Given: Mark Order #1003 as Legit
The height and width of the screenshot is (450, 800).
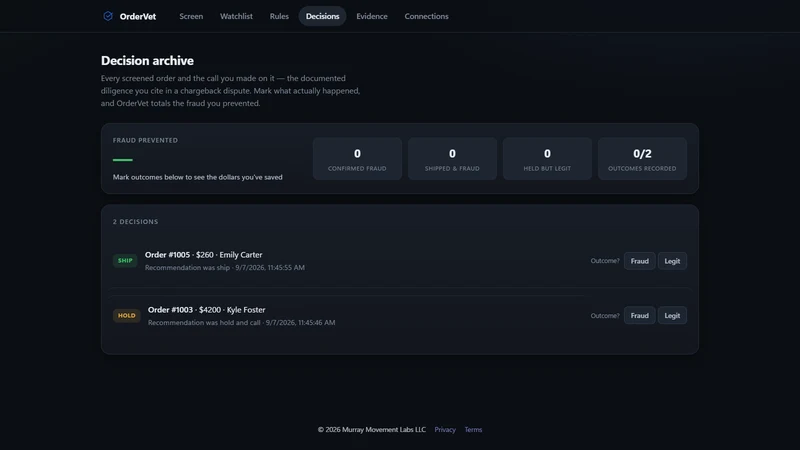Looking at the screenshot, I should click(672, 315).
